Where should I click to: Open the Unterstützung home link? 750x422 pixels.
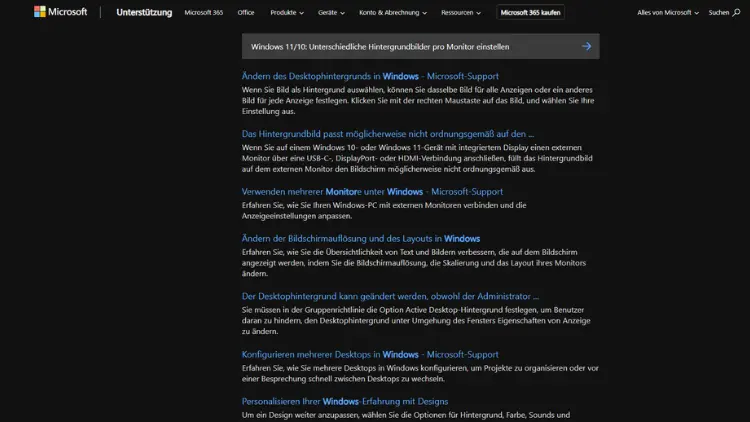(144, 12)
